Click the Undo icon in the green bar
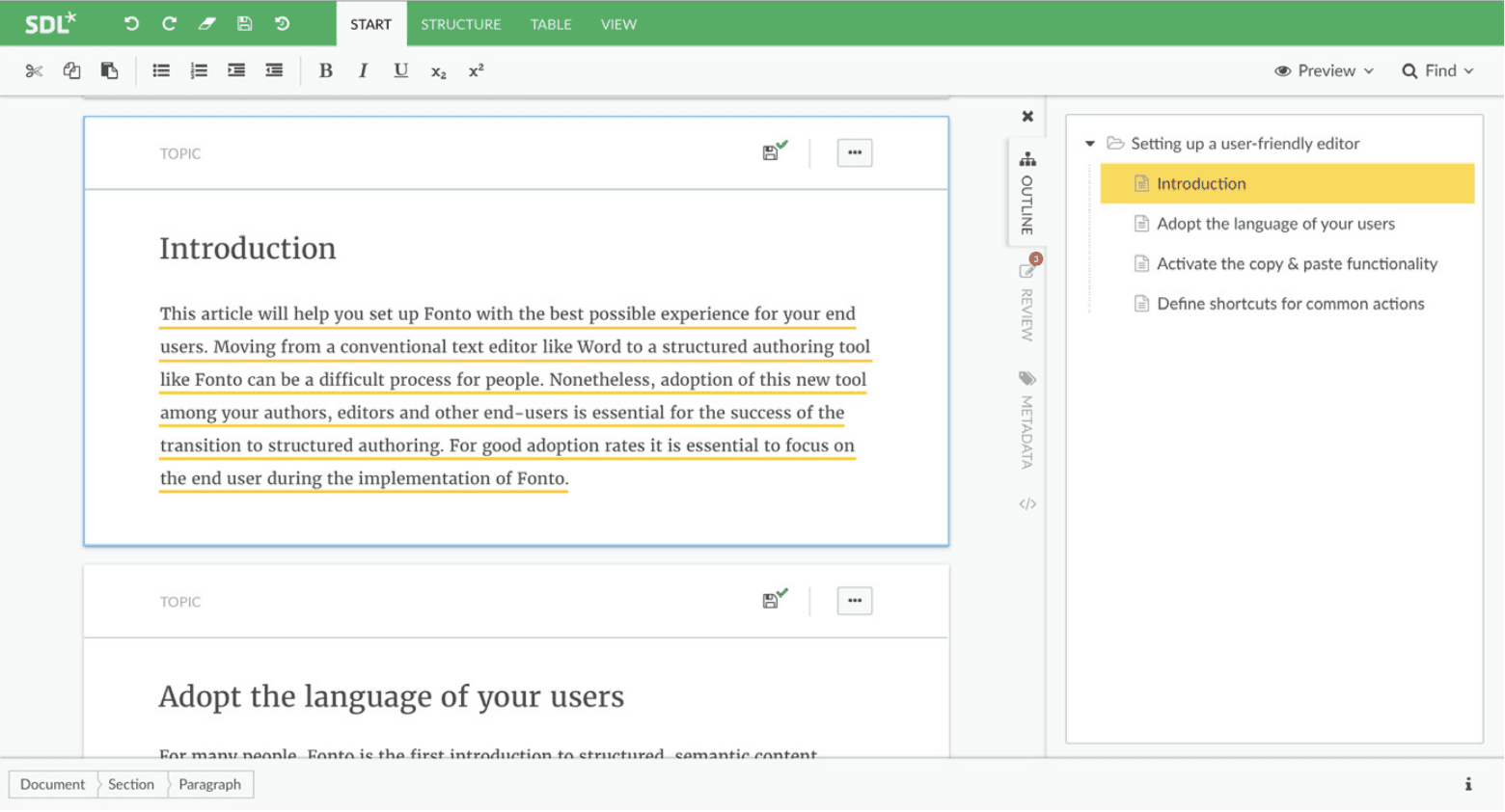The width and height of the screenshot is (1505, 812). (x=130, y=23)
